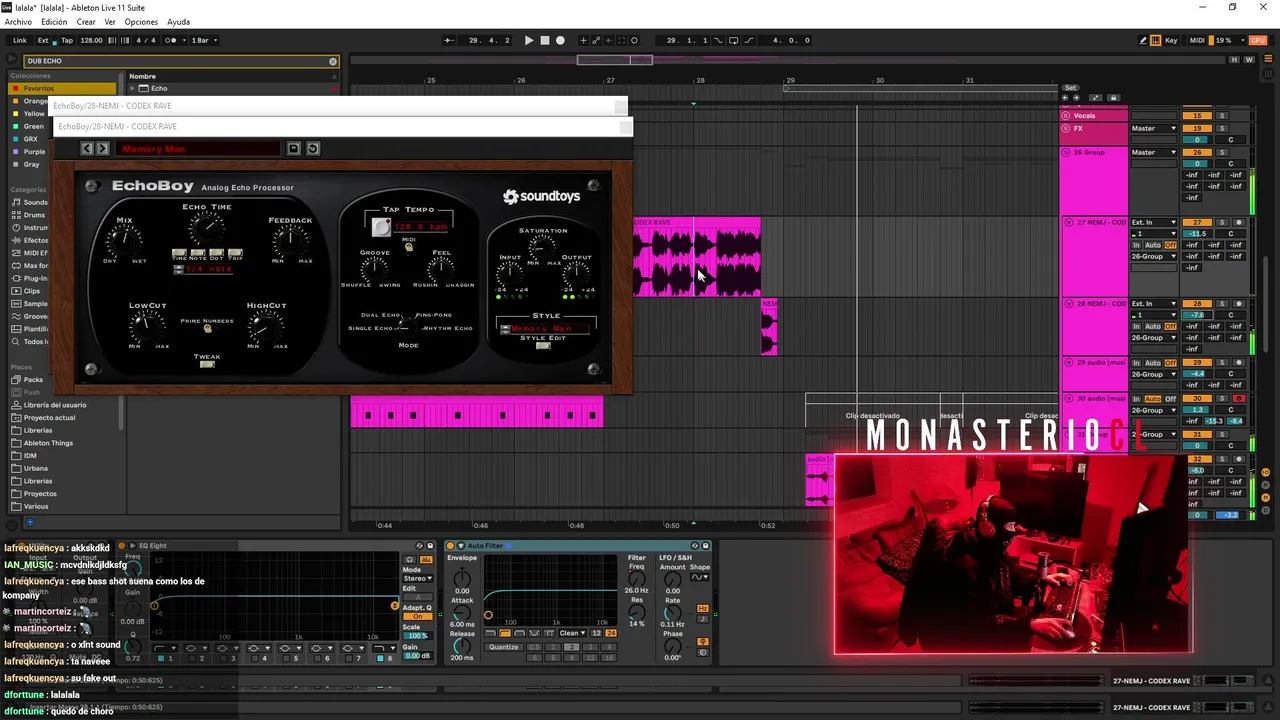Screen dimensions: 1280x720
Task: Toggle Key map mode switch
Action: click(1171, 40)
